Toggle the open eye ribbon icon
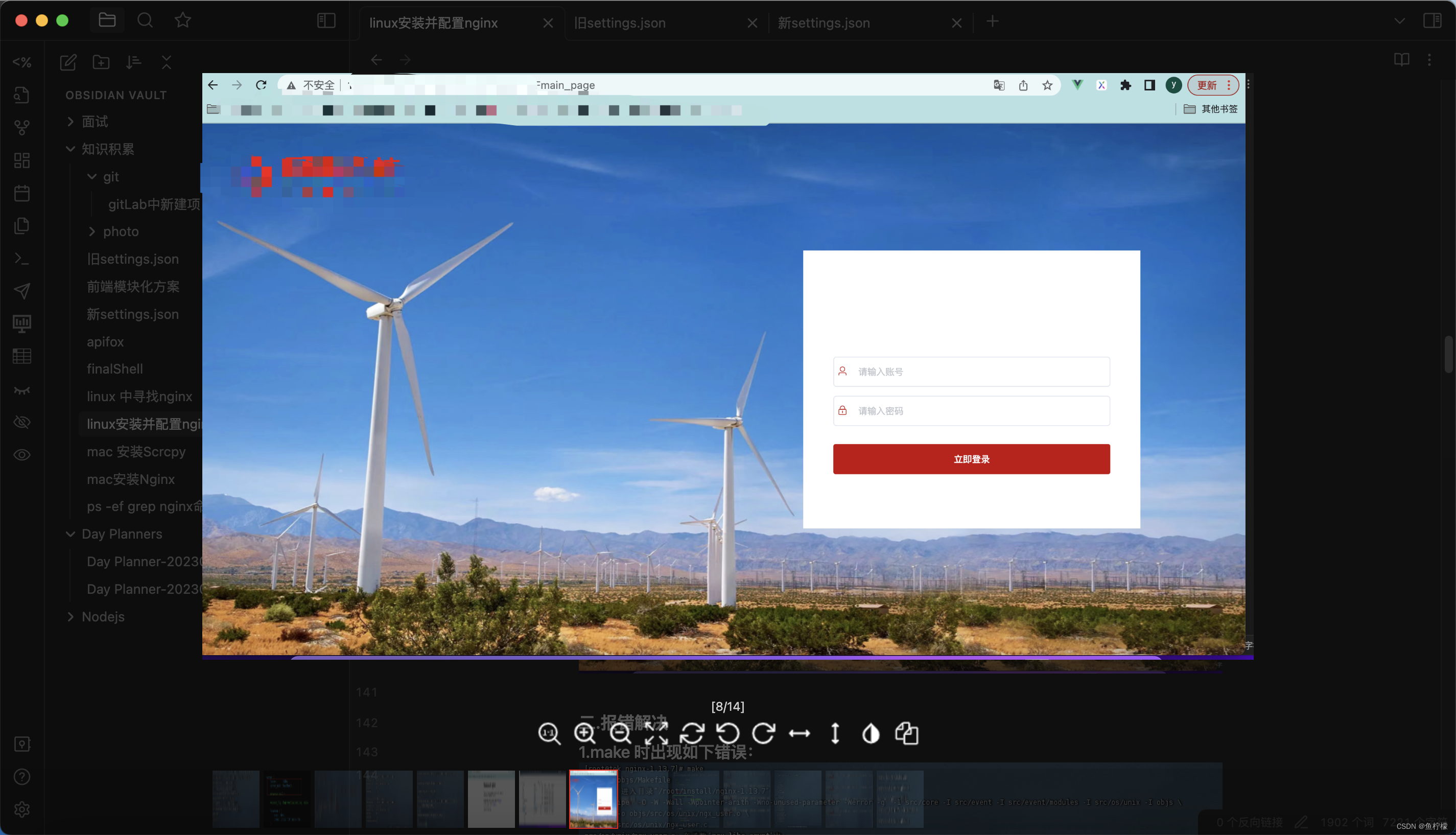 [x=22, y=455]
